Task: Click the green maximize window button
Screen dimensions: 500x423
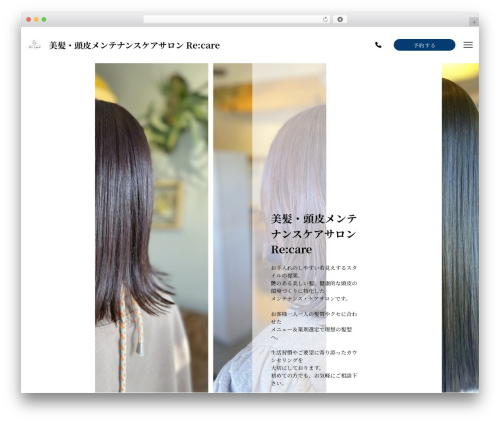Action: click(44, 20)
